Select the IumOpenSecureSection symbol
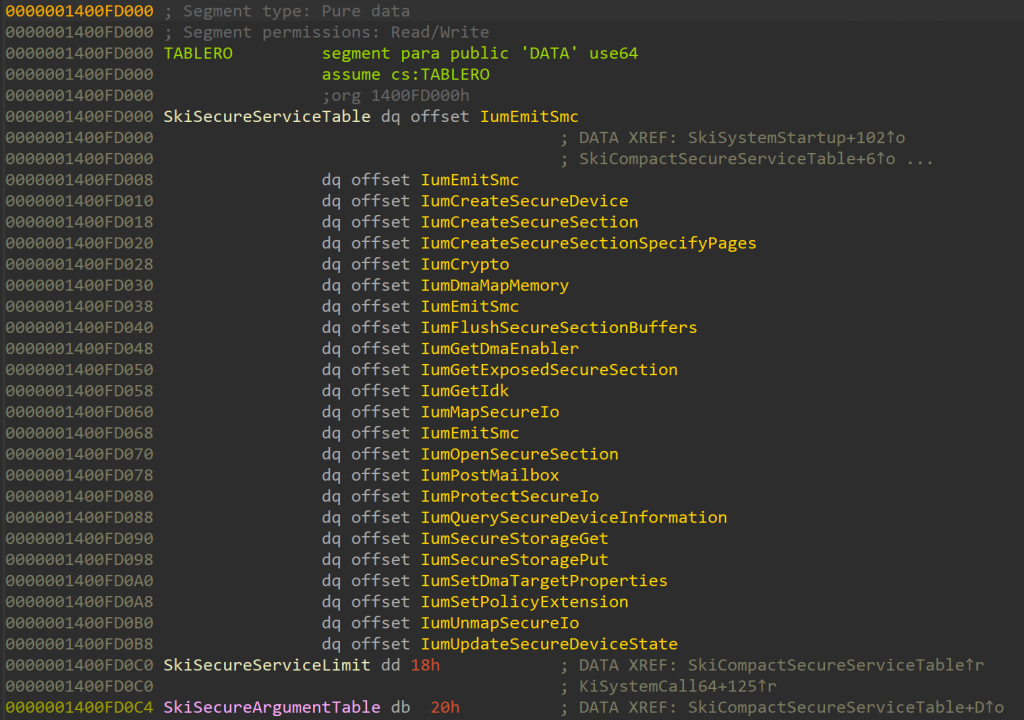This screenshot has width=1024, height=720. pyautogui.click(x=519, y=454)
